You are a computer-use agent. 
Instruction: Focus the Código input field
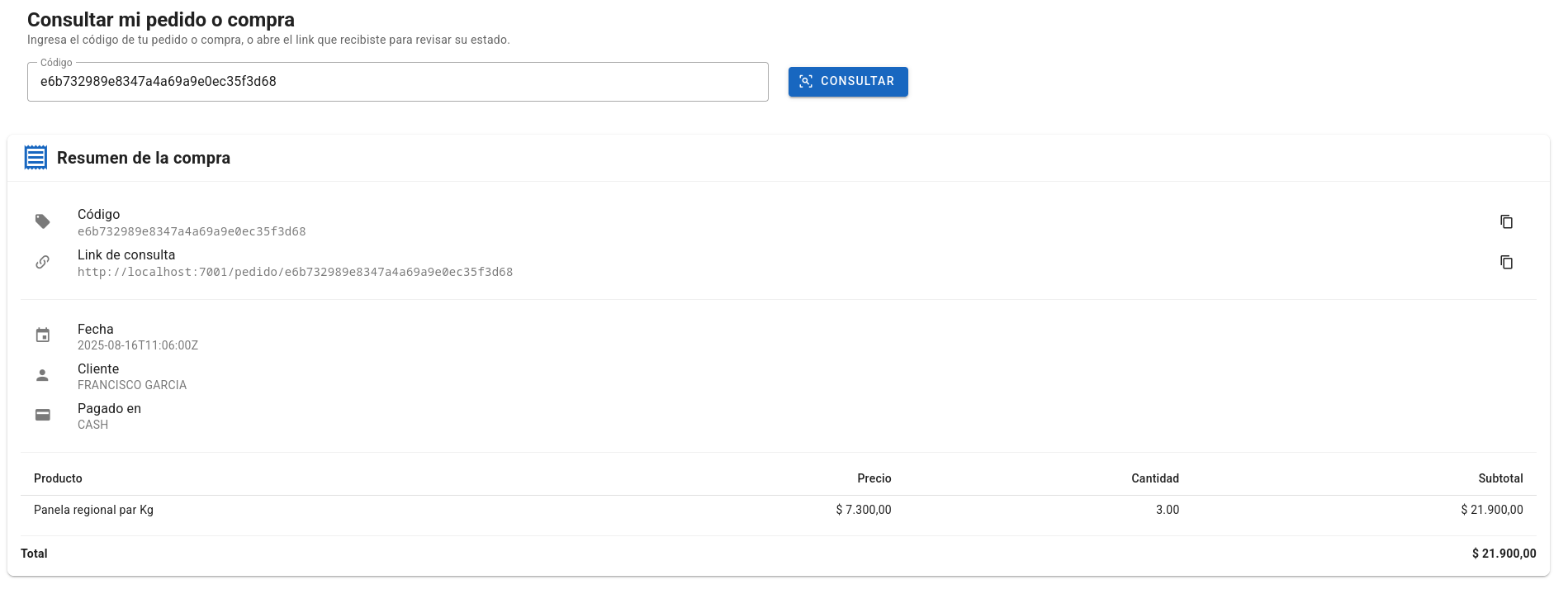(397, 82)
